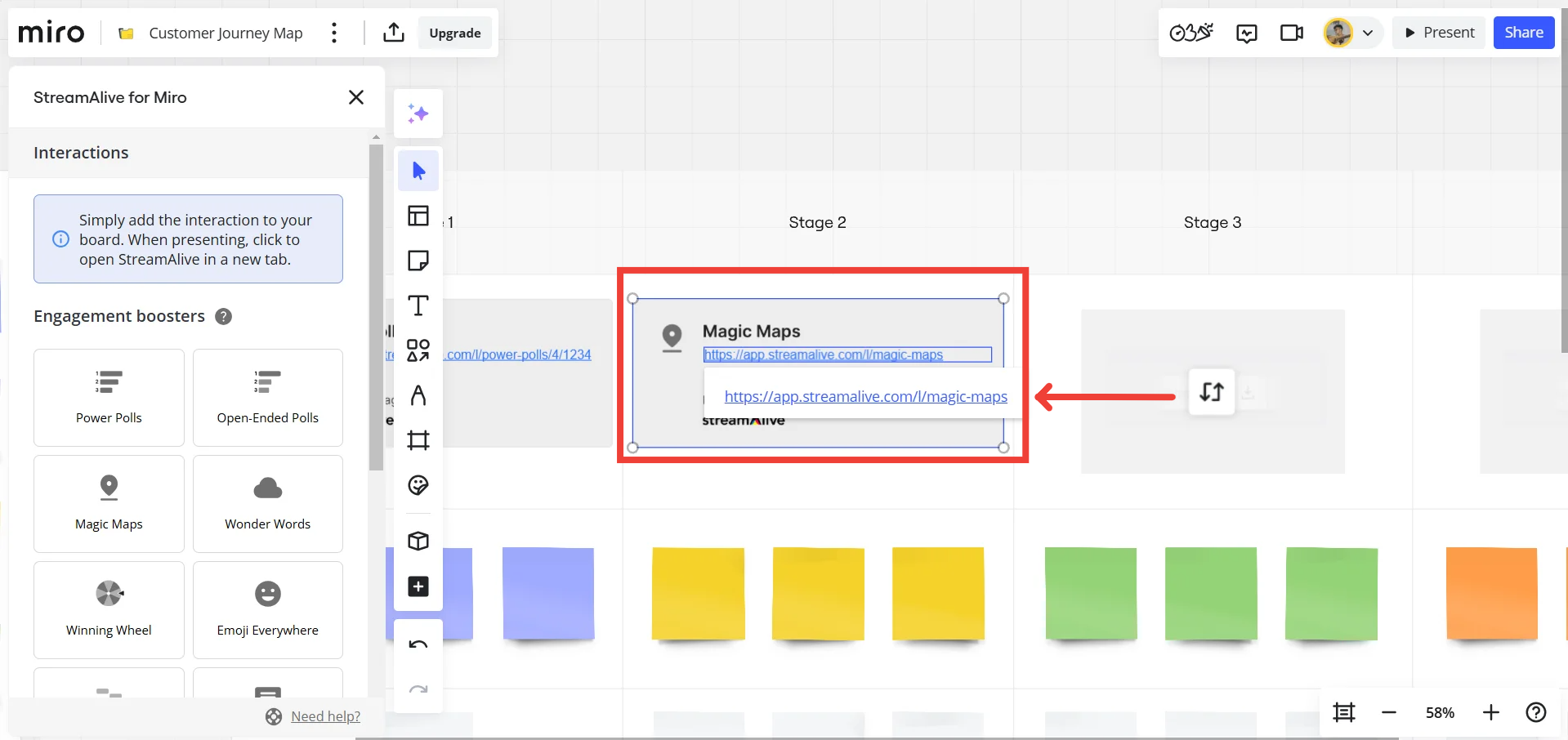Zoom out with the minus button
The height and width of the screenshot is (740, 1568).
(x=1389, y=713)
